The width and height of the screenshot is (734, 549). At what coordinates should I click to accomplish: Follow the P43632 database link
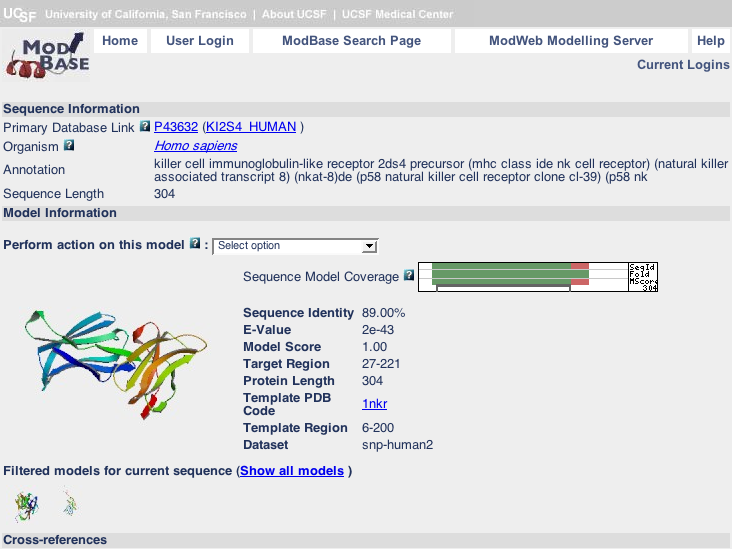[x=176, y=127]
